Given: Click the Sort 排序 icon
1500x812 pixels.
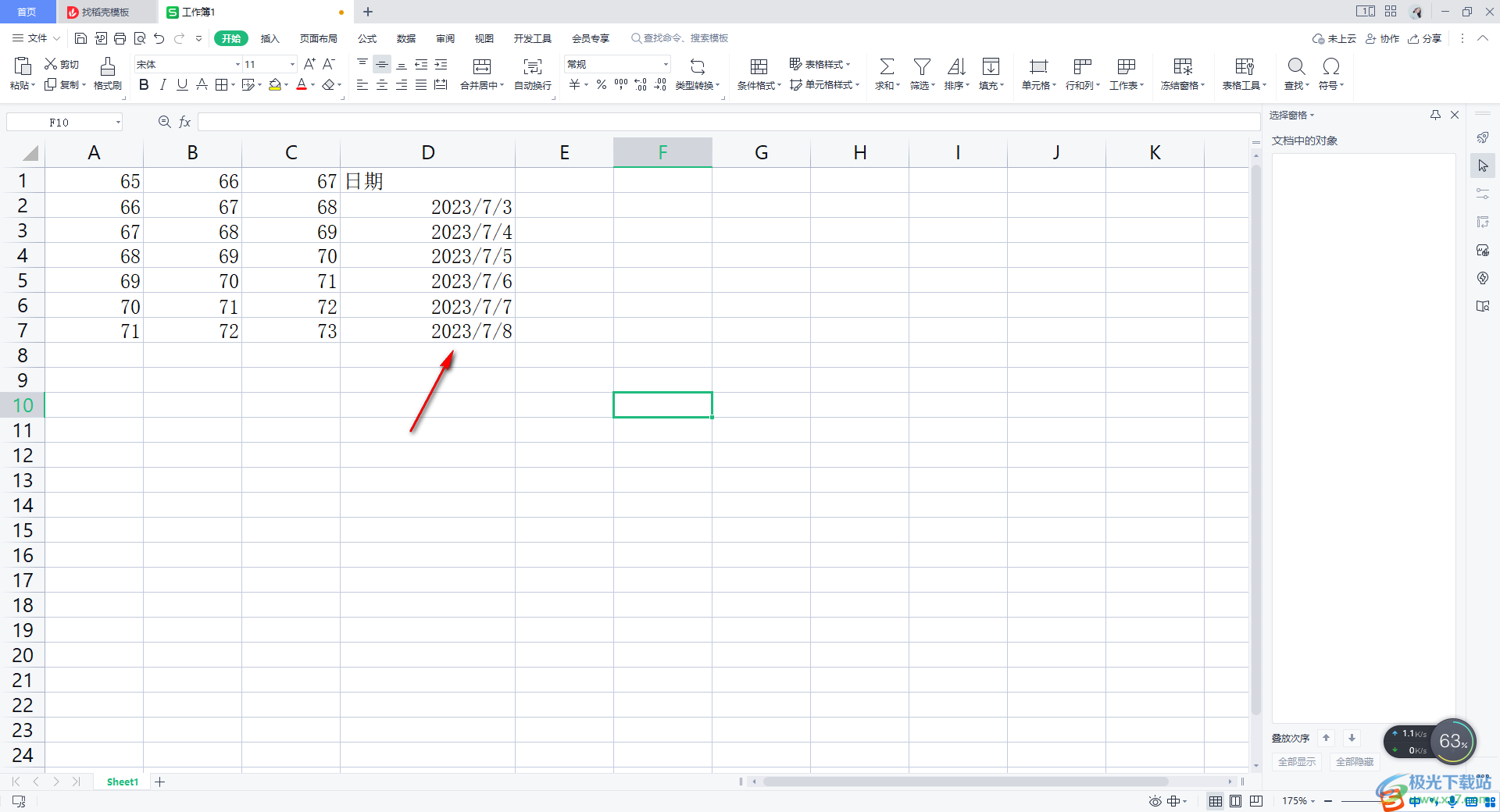Looking at the screenshot, I should tap(956, 66).
